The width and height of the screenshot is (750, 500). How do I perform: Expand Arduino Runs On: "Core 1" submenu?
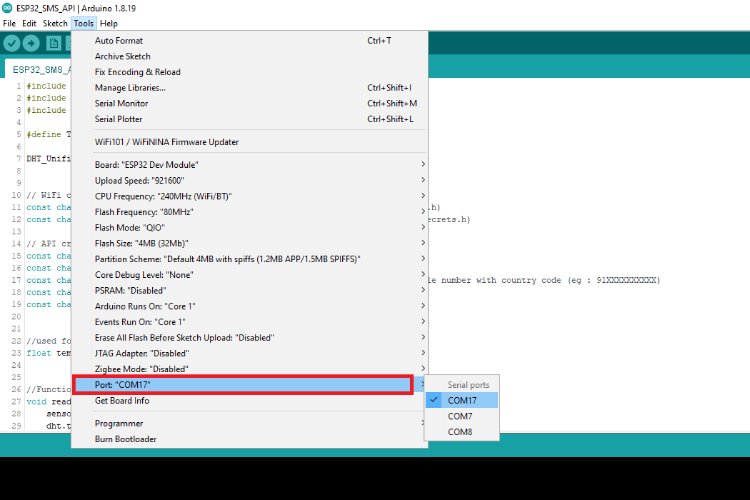pyautogui.click(x=250, y=306)
